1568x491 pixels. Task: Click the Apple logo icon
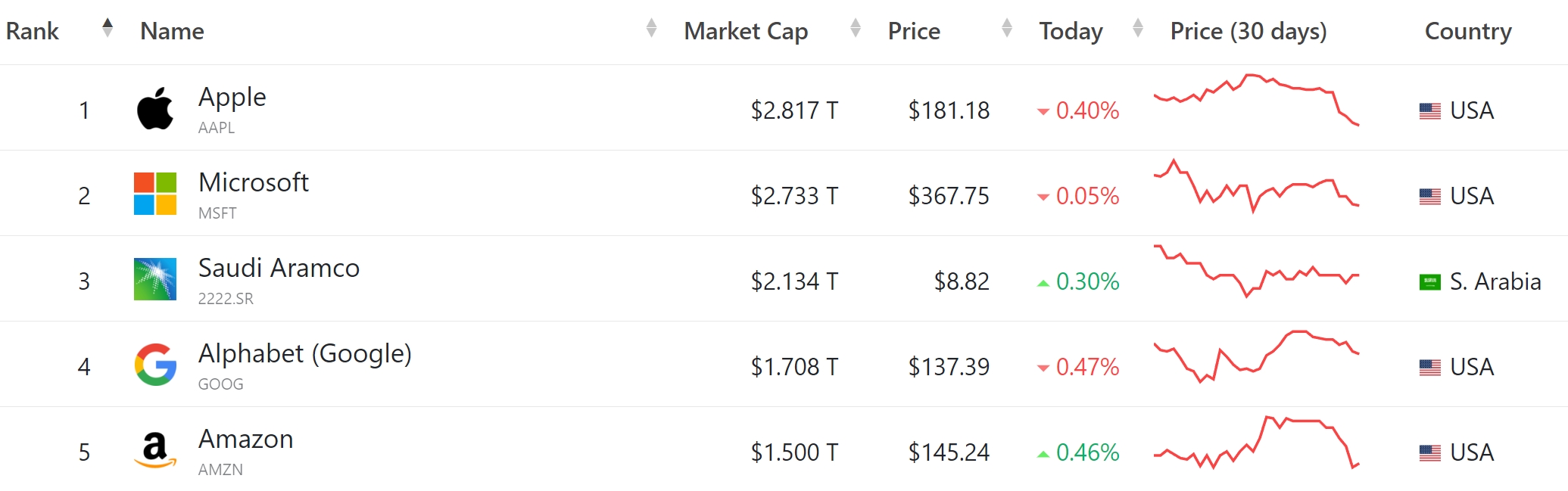155,109
